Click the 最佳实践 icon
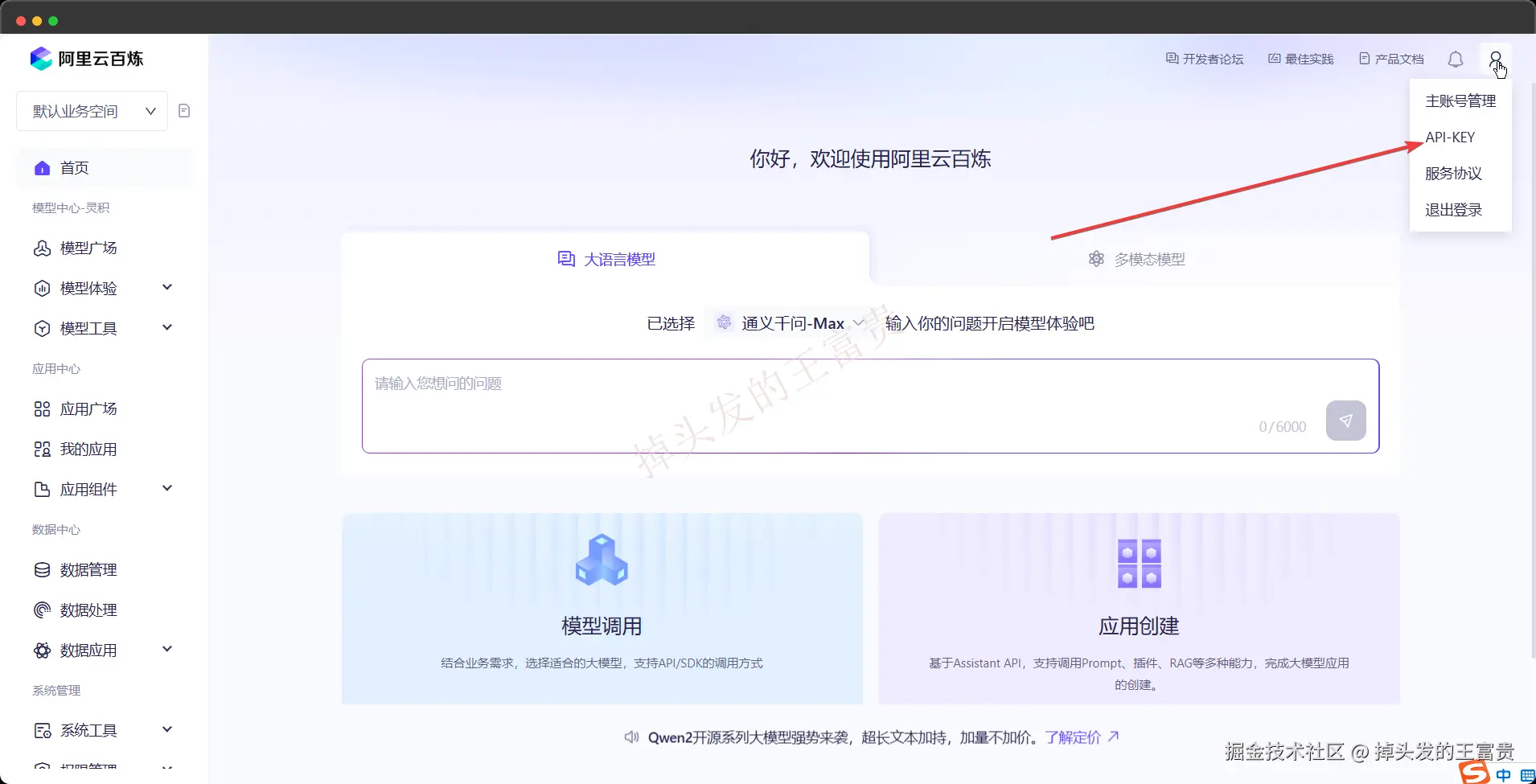 pyautogui.click(x=1275, y=59)
